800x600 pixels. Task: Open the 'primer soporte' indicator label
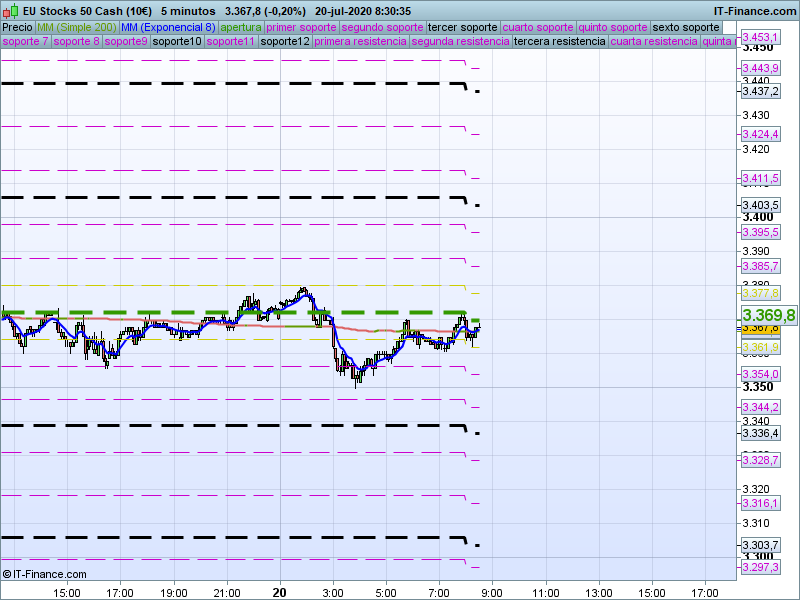click(301, 27)
